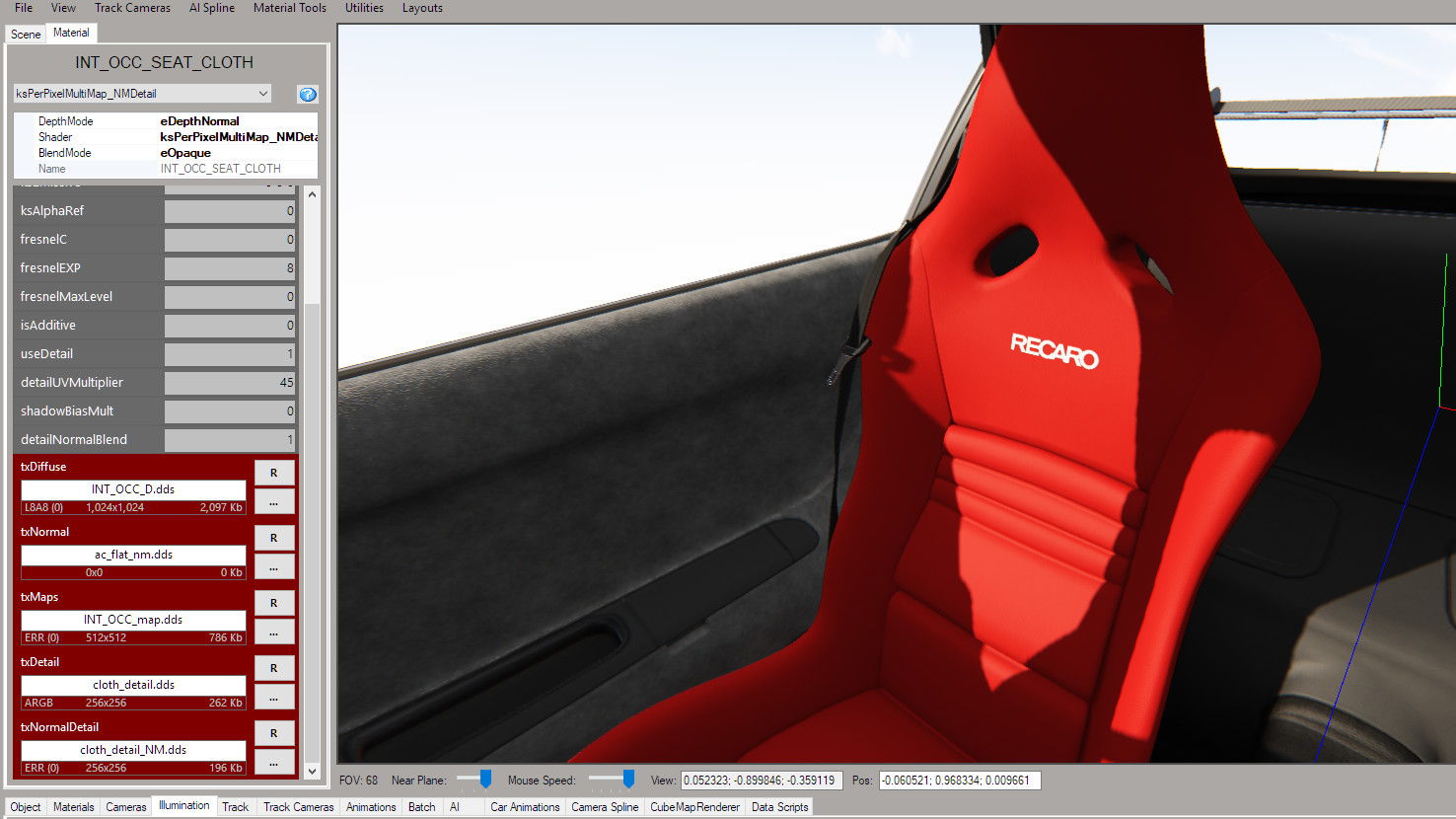Reload txNormal texture with R button
The height and width of the screenshot is (819, 1456).
tap(274, 538)
